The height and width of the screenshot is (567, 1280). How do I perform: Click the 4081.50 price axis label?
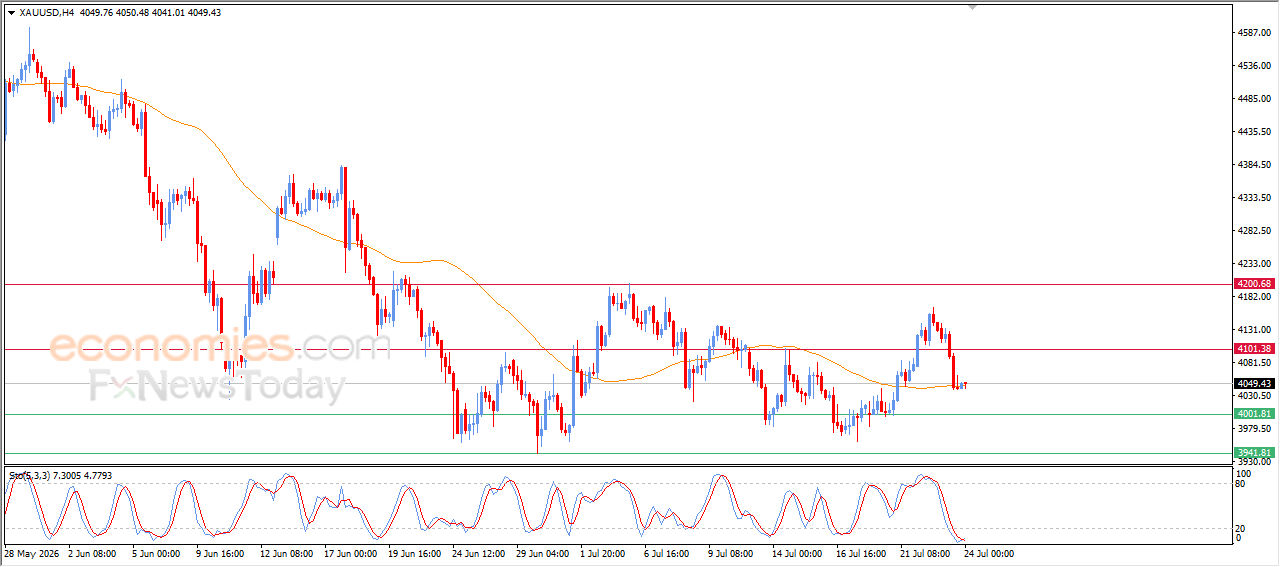coord(1256,363)
